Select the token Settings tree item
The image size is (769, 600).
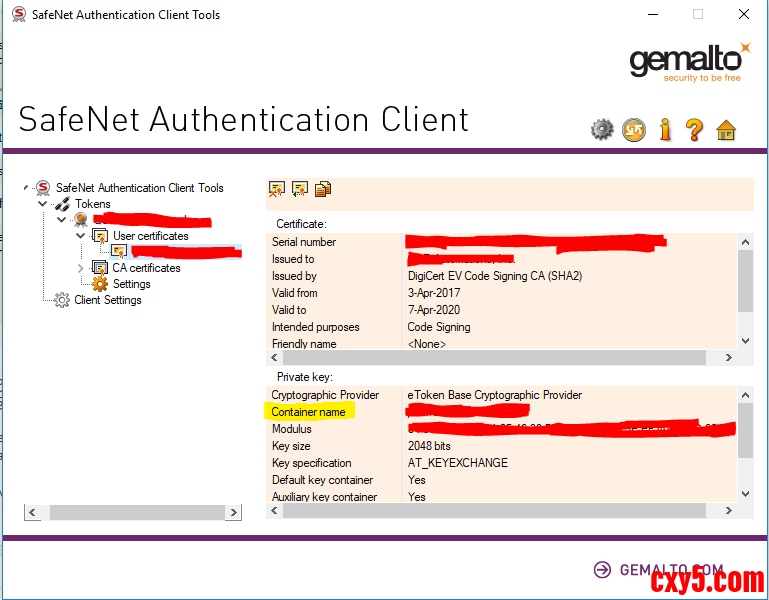(x=131, y=284)
